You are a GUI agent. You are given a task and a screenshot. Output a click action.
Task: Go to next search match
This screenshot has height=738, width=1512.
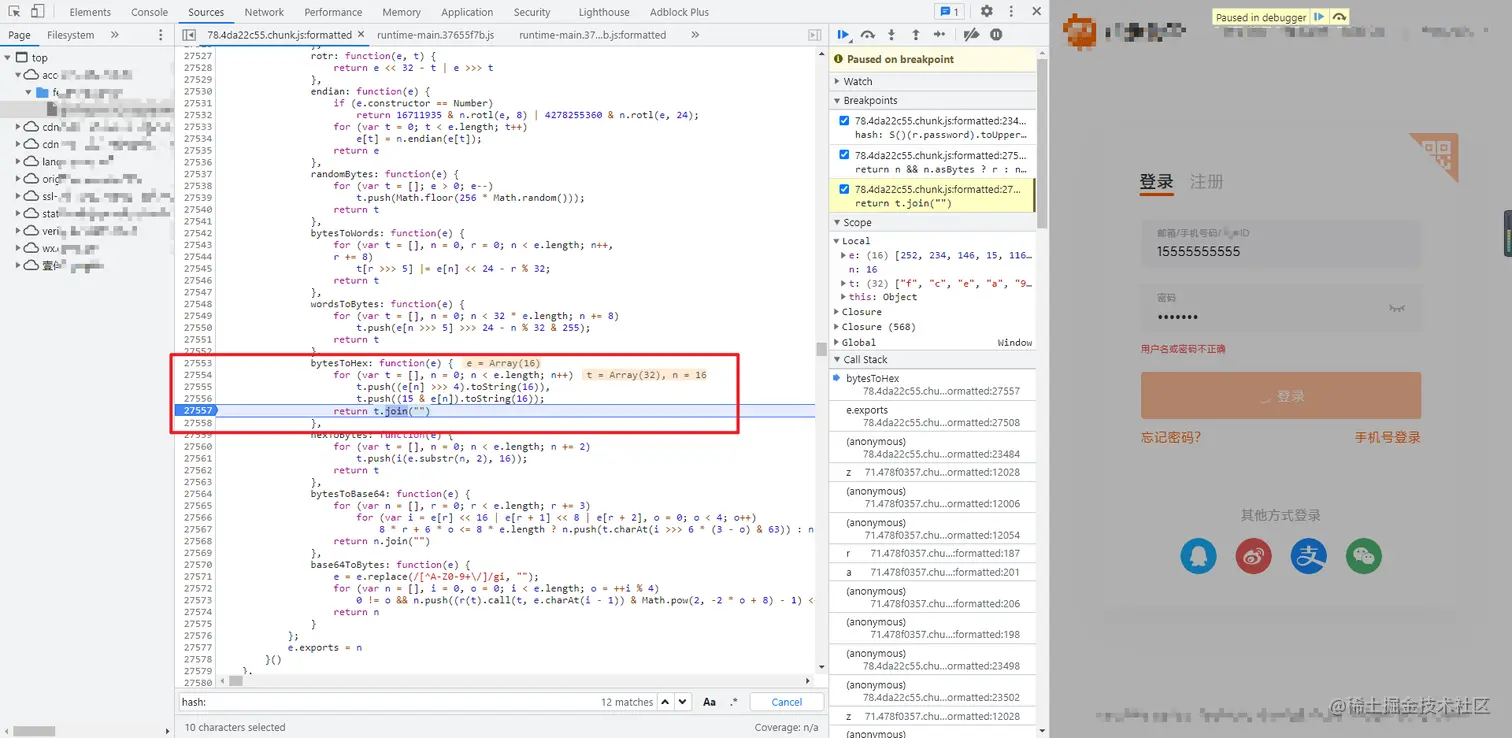coord(682,702)
